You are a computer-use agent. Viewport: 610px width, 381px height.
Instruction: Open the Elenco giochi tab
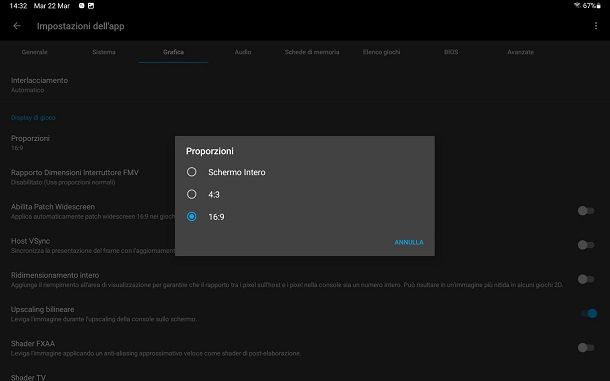pyautogui.click(x=381, y=52)
